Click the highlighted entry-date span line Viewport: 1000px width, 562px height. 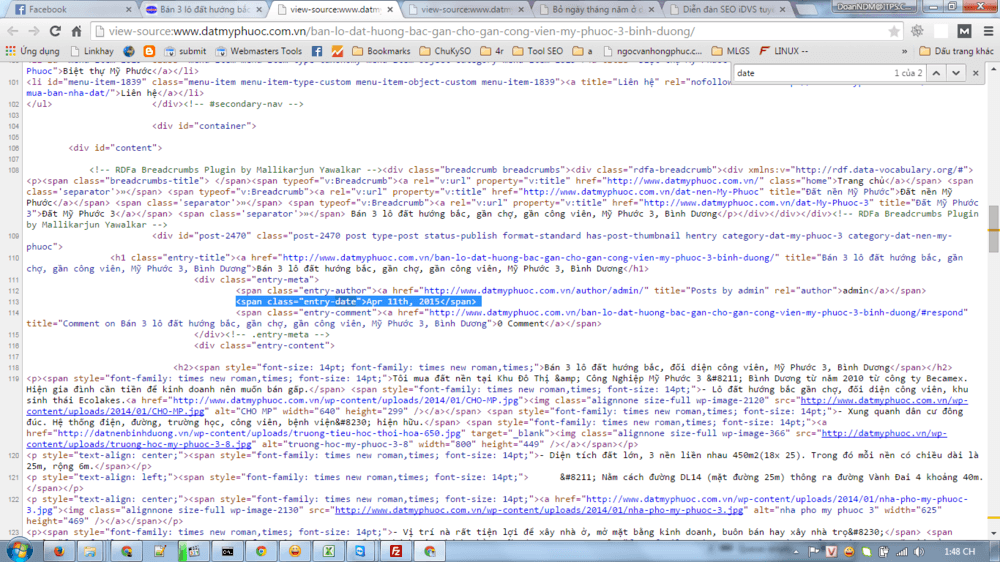[357, 302]
